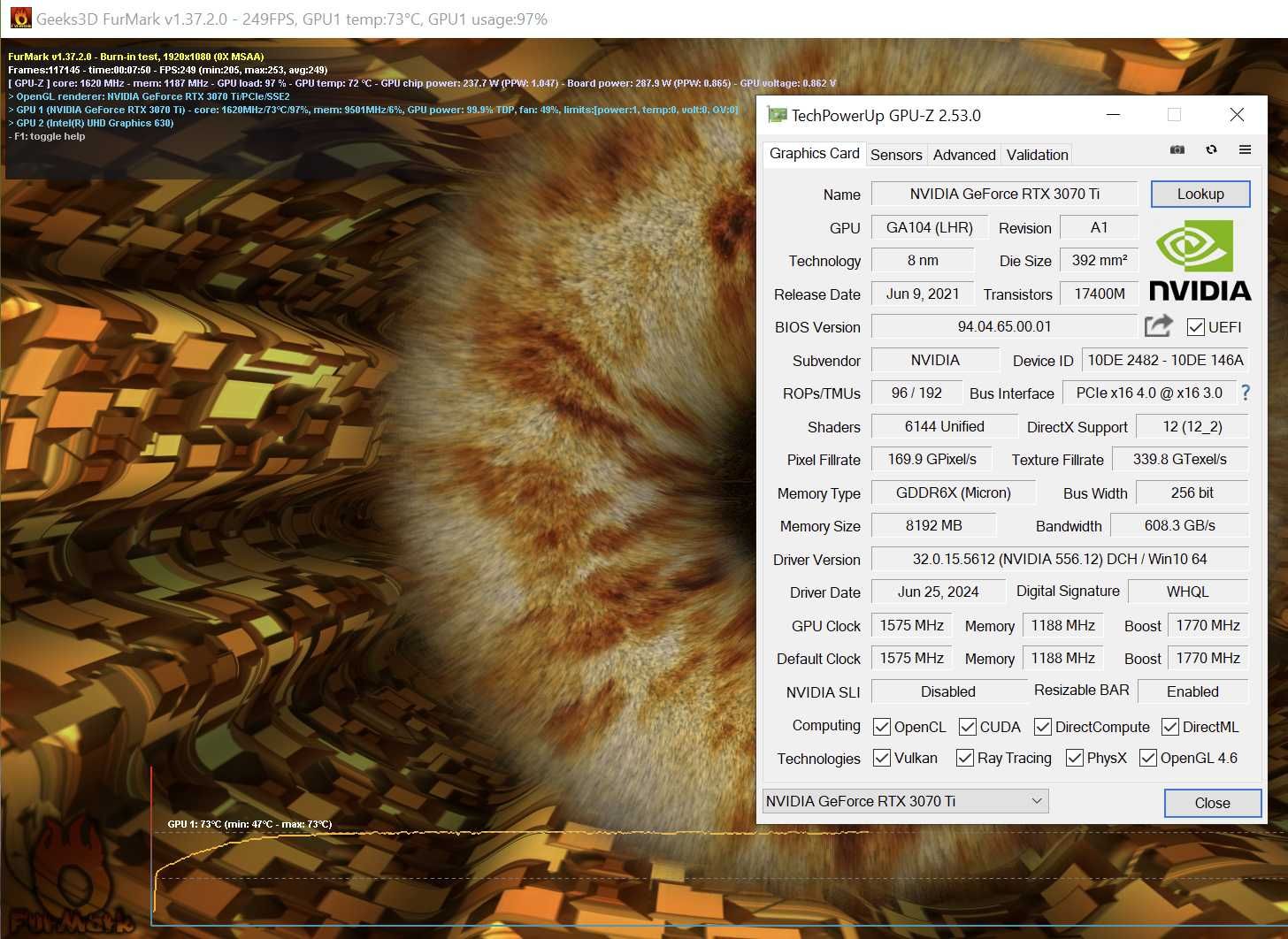The image size is (1288, 939).
Task: Click the Name field NVIDIA GeForce RTX 3070 Ti
Action: 1004,194
